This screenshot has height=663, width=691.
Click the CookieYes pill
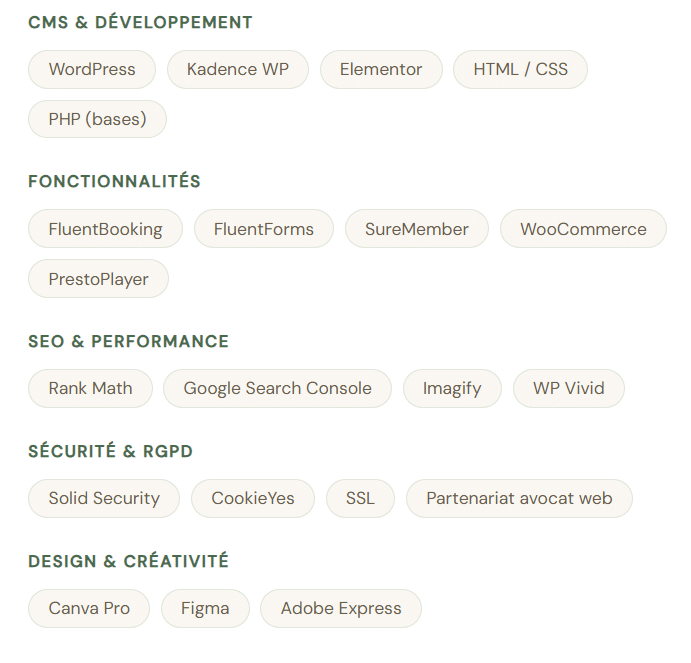click(x=253, y=498)
